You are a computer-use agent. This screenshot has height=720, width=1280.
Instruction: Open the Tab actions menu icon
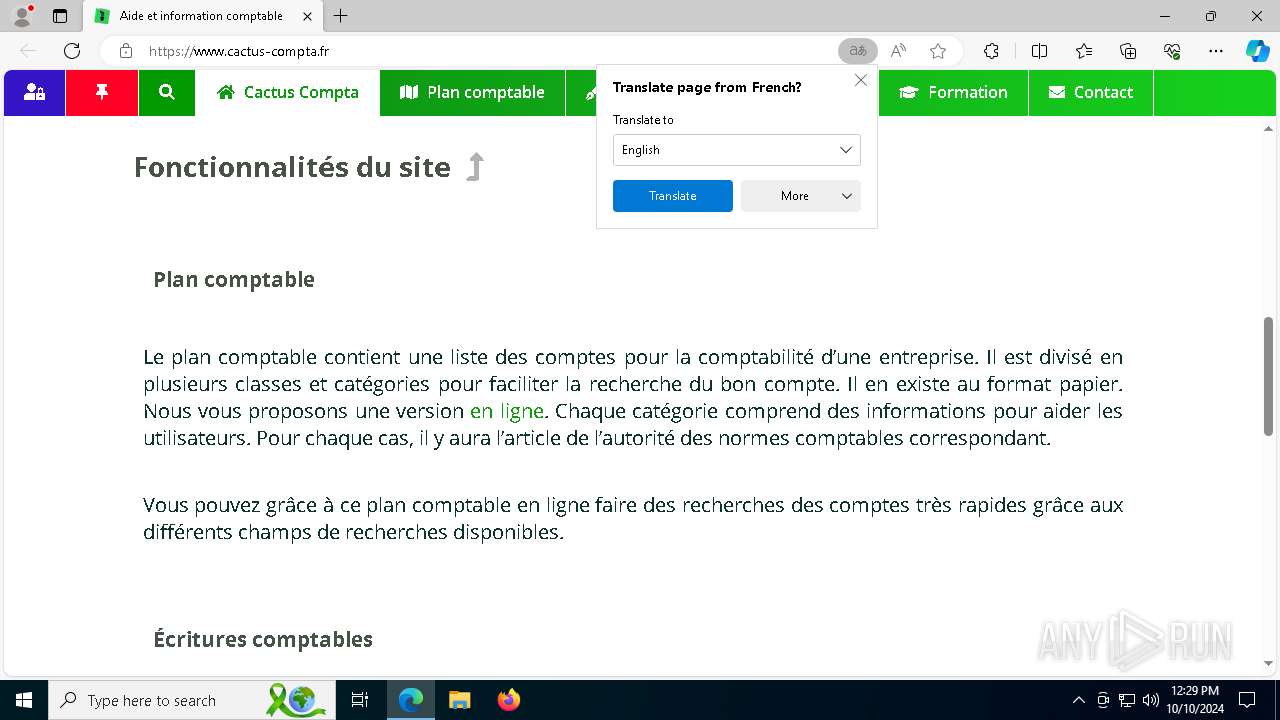[x=60, y=16]
